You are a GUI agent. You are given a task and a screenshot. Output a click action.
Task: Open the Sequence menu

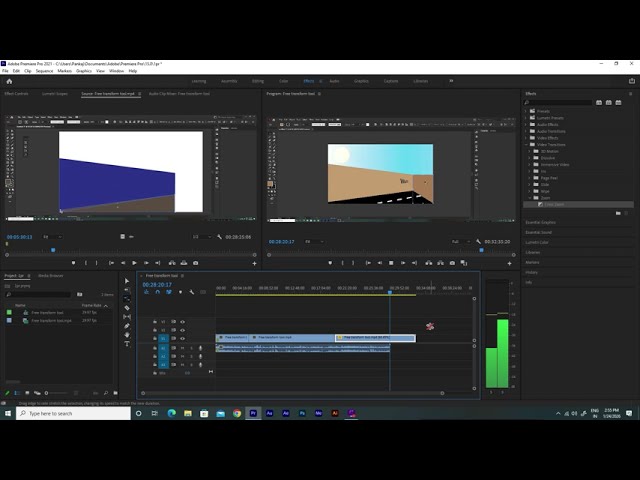(44, 71)
